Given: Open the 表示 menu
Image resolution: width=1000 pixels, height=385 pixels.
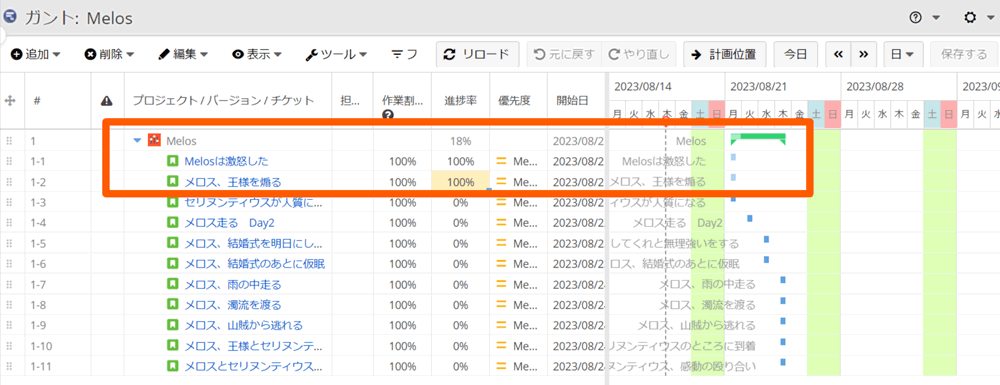Looking at the screenshot, I should [257, 54].
